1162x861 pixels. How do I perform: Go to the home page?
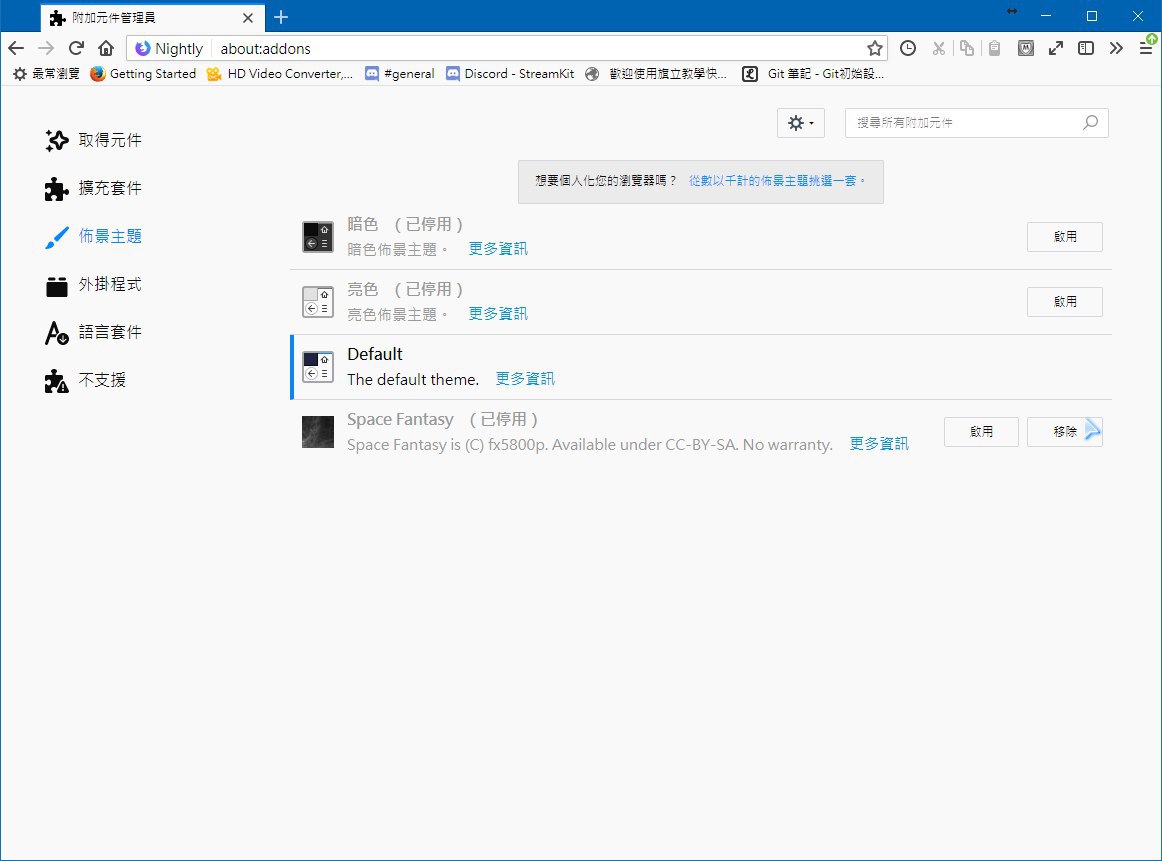(x=106, y=48)
